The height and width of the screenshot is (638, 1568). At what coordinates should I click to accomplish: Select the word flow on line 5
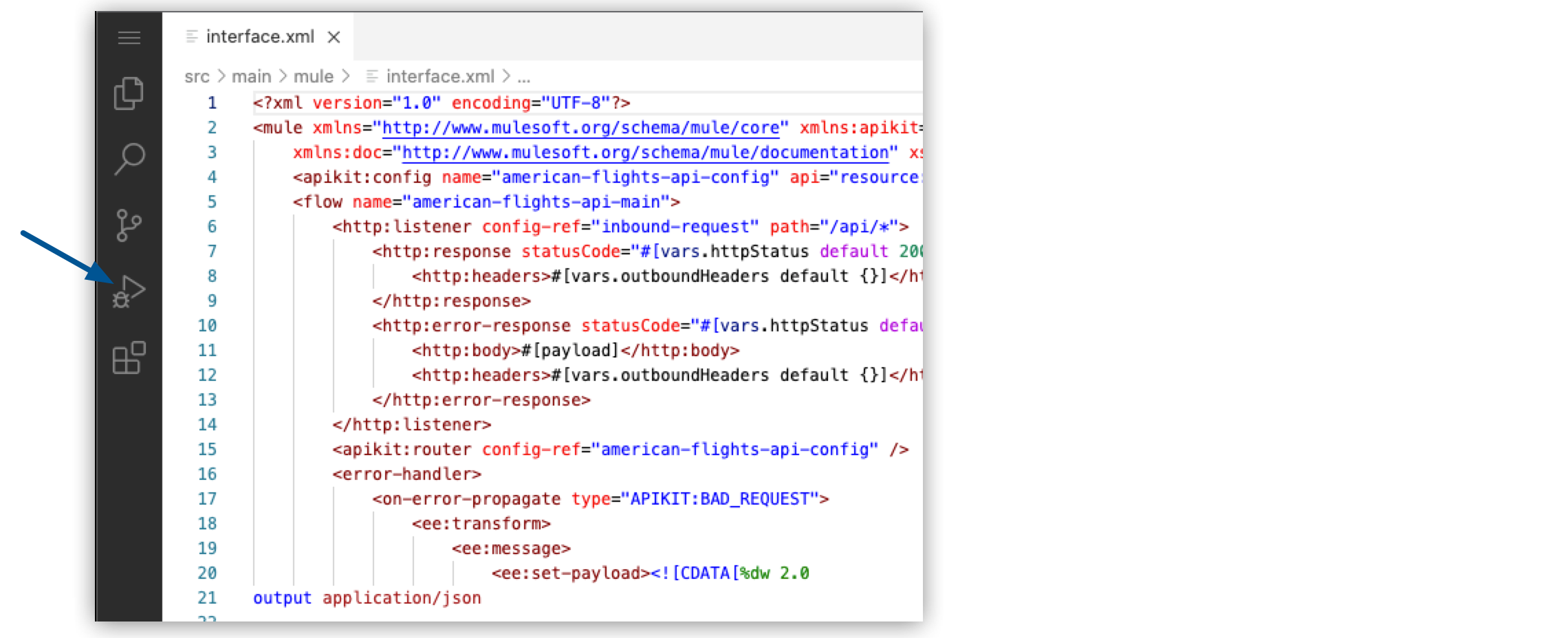pos(323,201)
